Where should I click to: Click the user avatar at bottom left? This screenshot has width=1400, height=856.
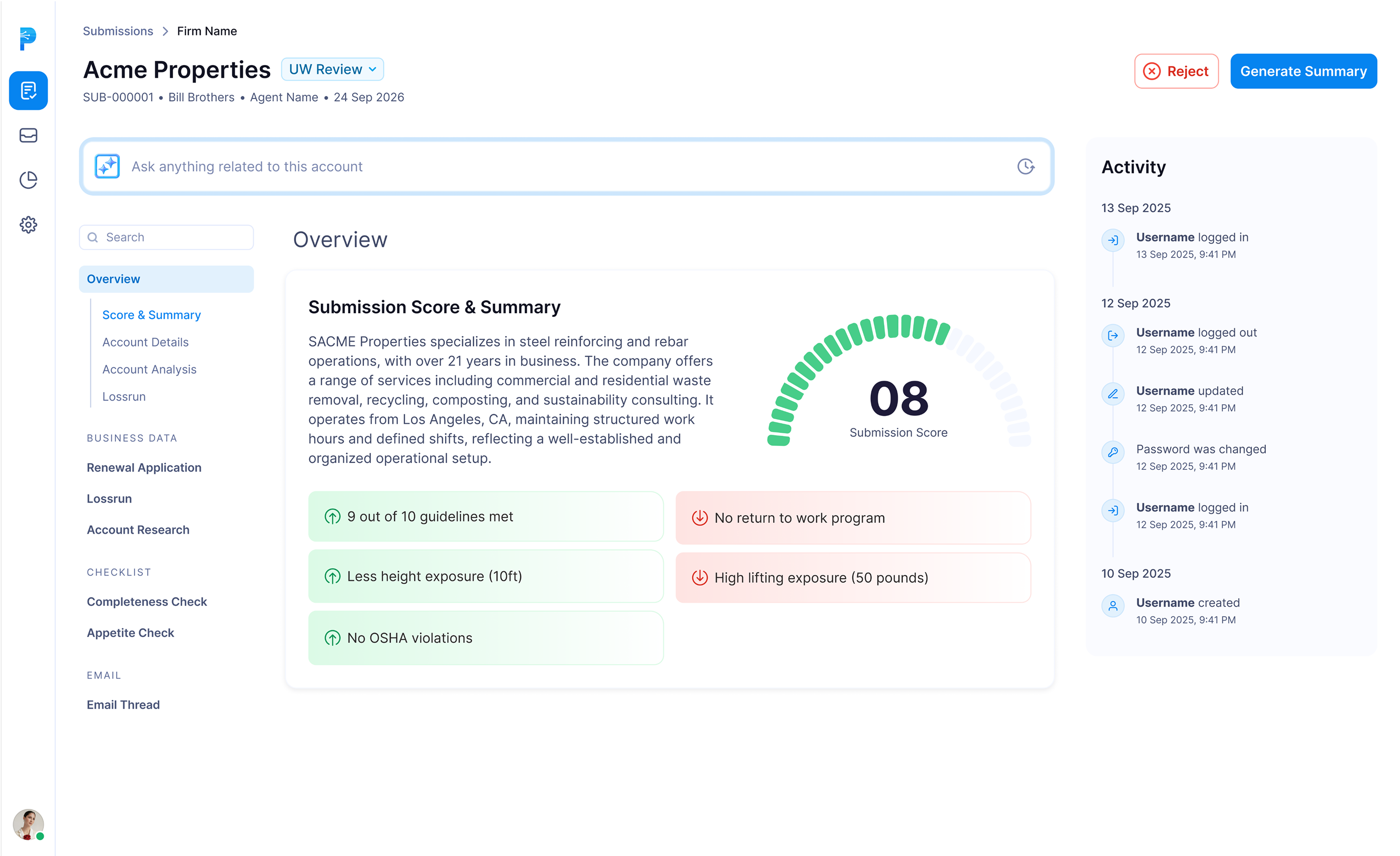(27, 824)
